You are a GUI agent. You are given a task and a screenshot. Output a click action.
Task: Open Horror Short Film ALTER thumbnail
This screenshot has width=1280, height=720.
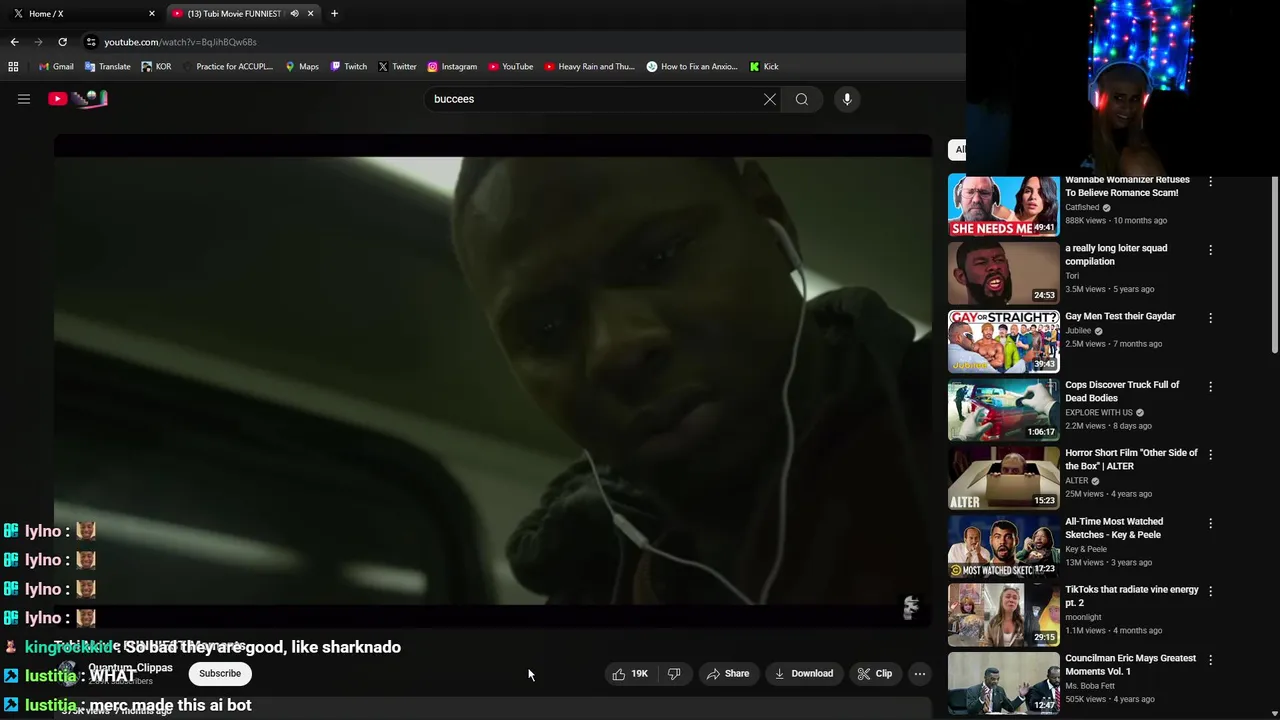pos(1003,478)
